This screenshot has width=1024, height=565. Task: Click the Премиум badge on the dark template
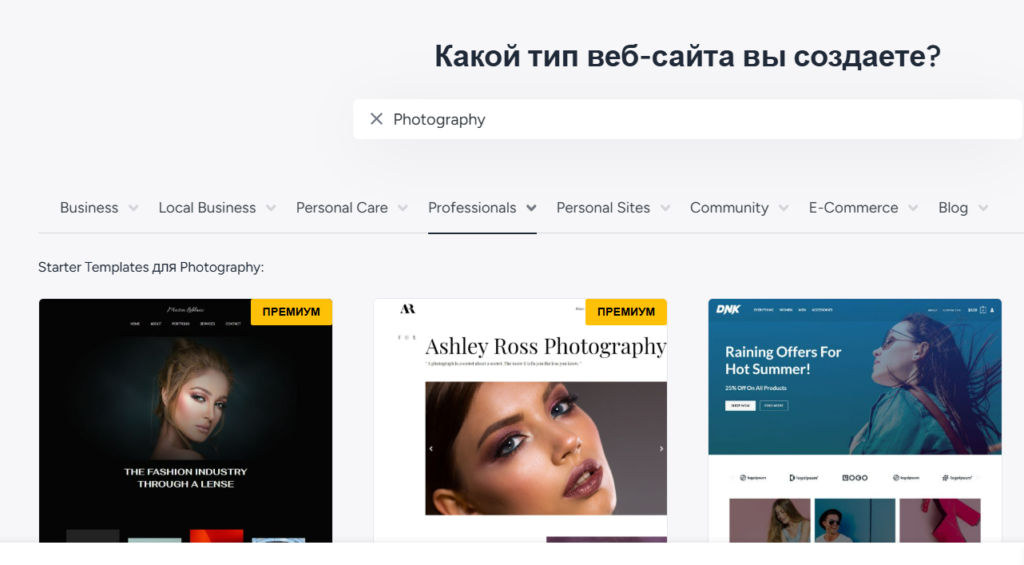[291, 312]
